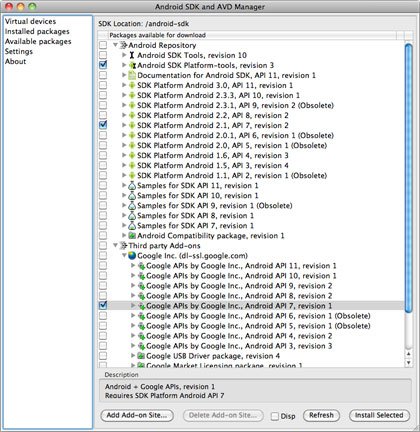
Task: Click the SDK Platform Android 3.0 android icon
Action: pyautogui.click(x=132, y=85)
